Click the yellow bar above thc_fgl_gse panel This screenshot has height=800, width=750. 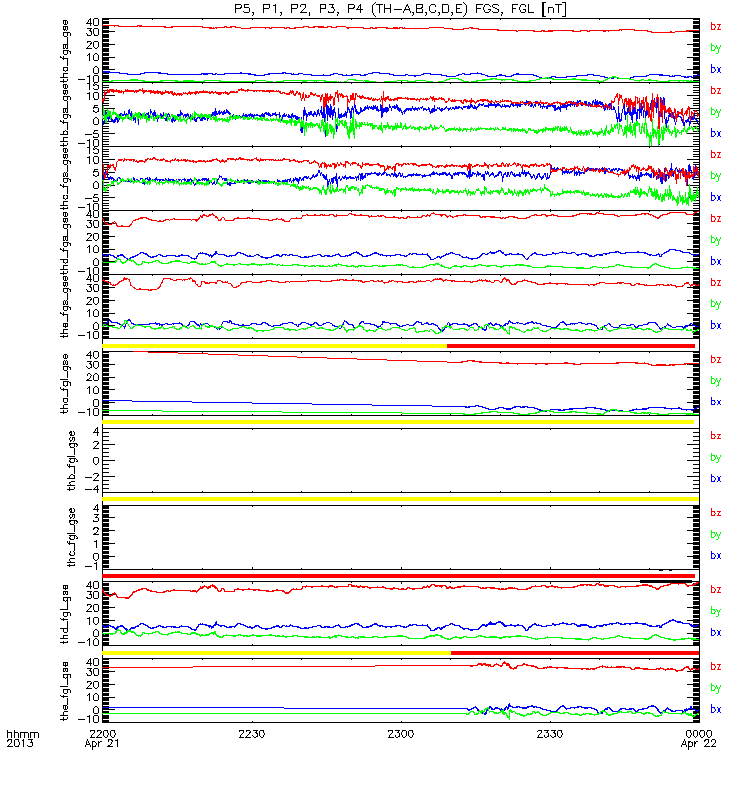pyautogui.click(x=401, y=499)
